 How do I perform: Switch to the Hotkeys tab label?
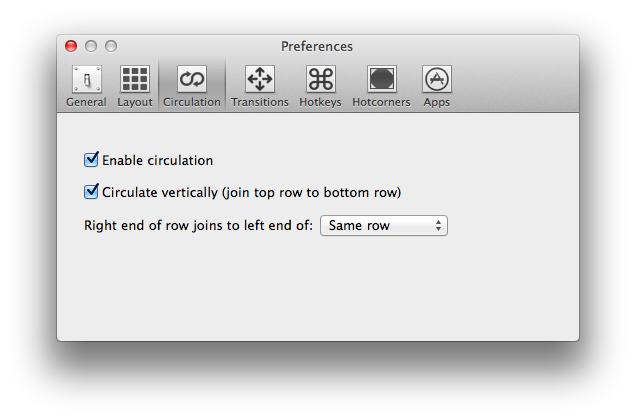pos(320,102)
